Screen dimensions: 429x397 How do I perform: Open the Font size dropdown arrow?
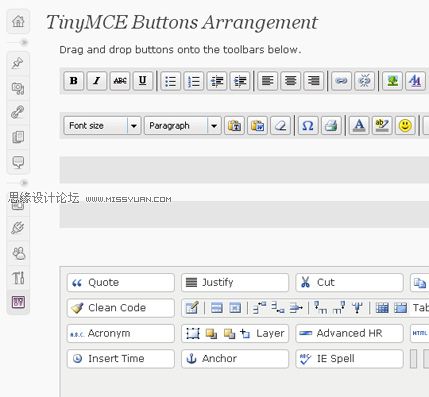pyautogui.click(x=134, y=126)
